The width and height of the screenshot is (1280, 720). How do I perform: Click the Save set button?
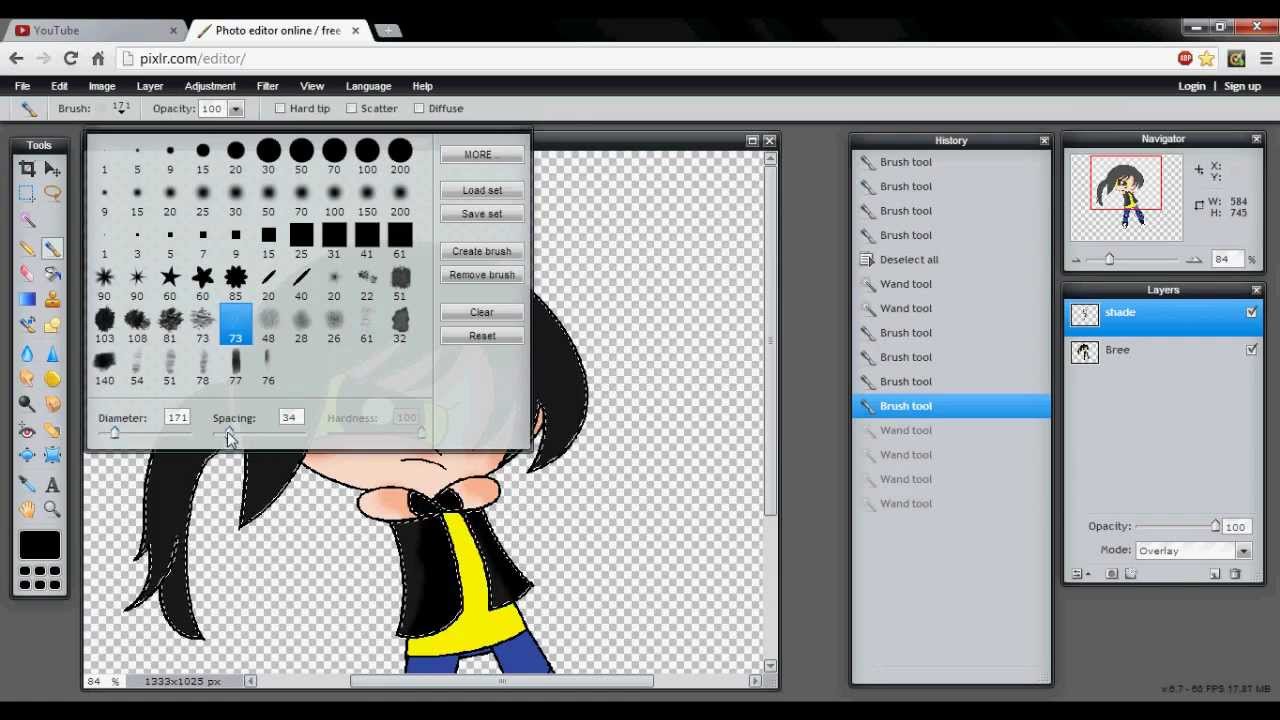tap(482, 214)
